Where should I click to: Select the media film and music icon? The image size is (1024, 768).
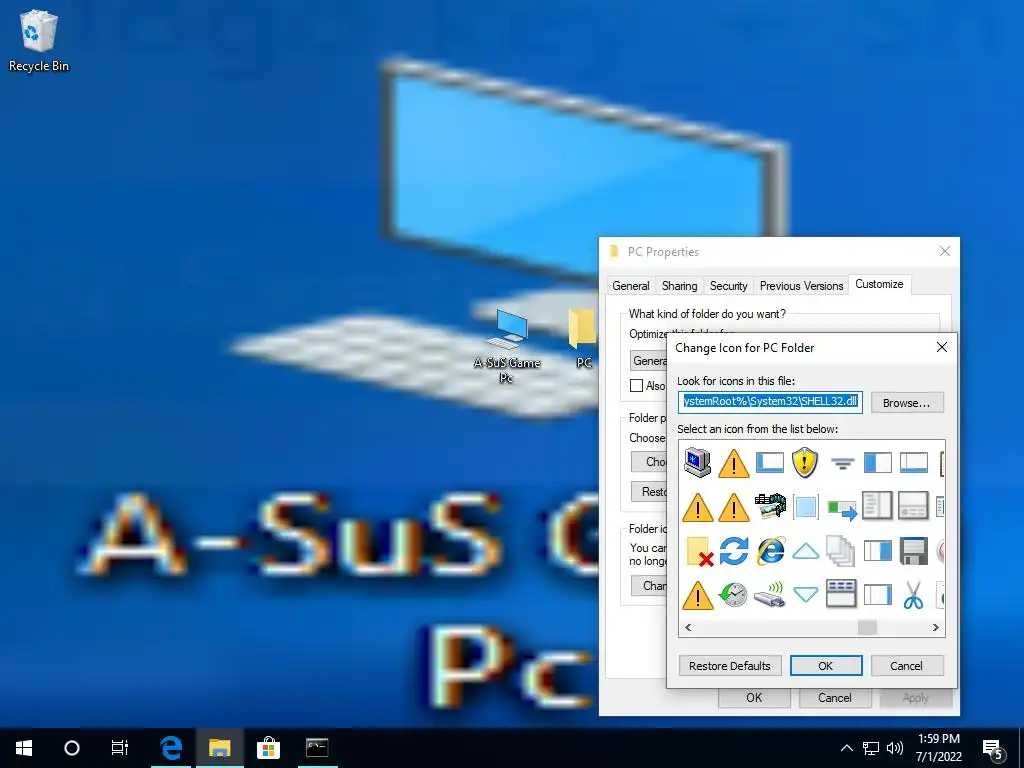[770, 507]
